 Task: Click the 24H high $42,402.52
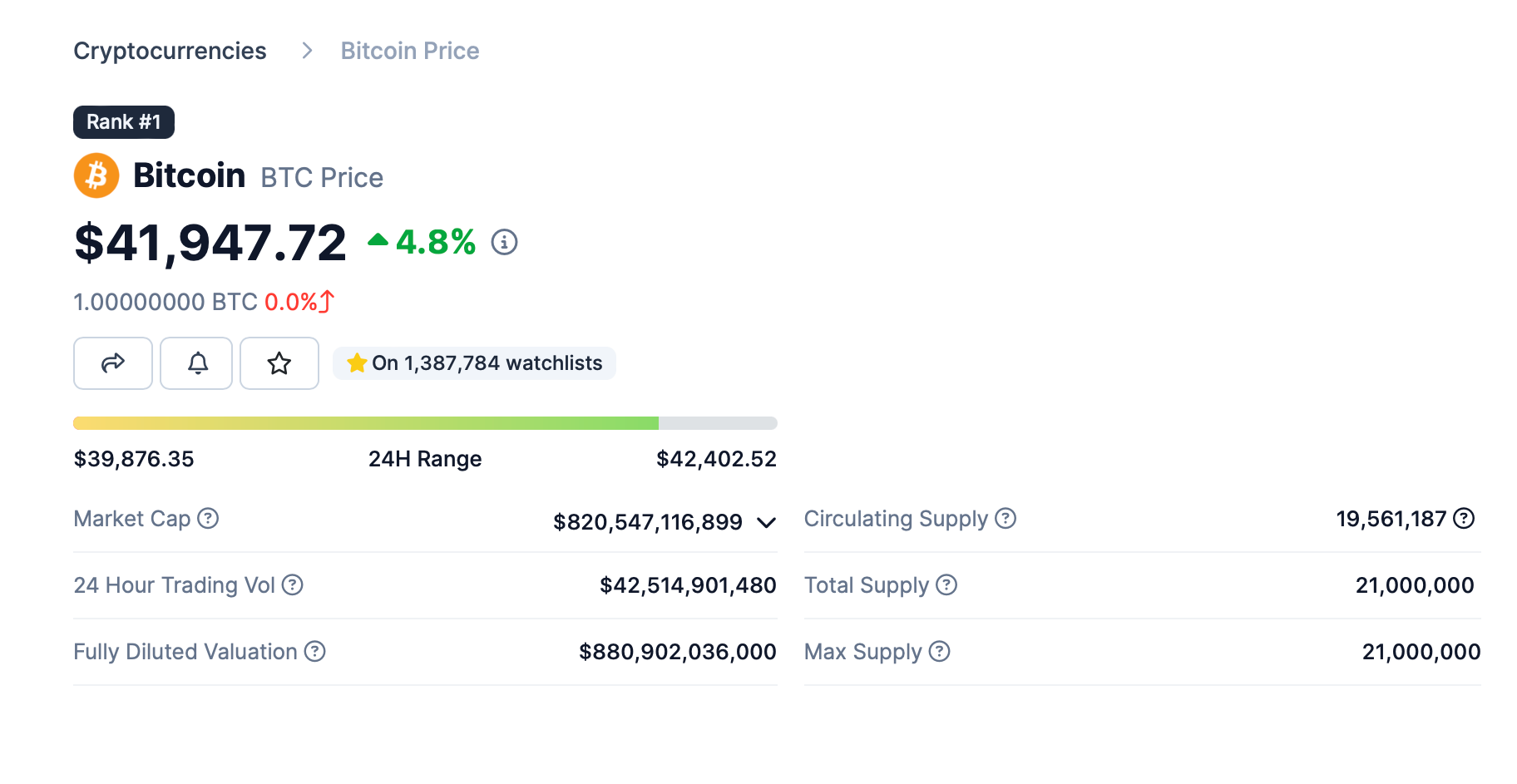[716, 459]
